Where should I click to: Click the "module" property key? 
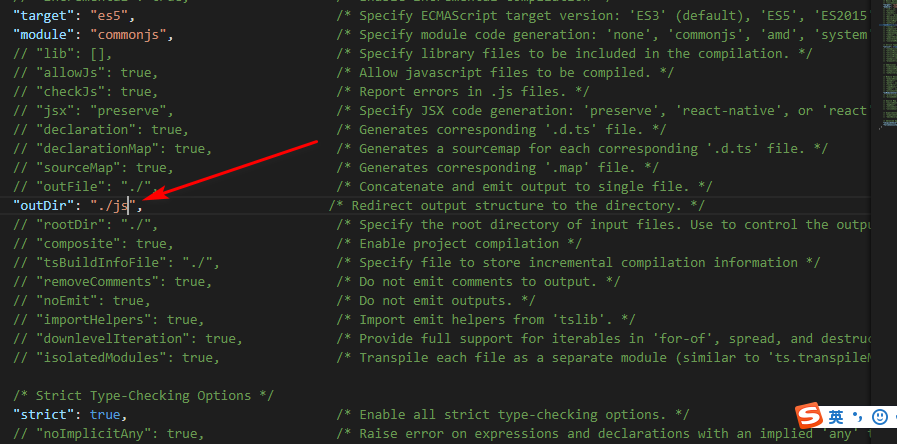tap(43, 34)
